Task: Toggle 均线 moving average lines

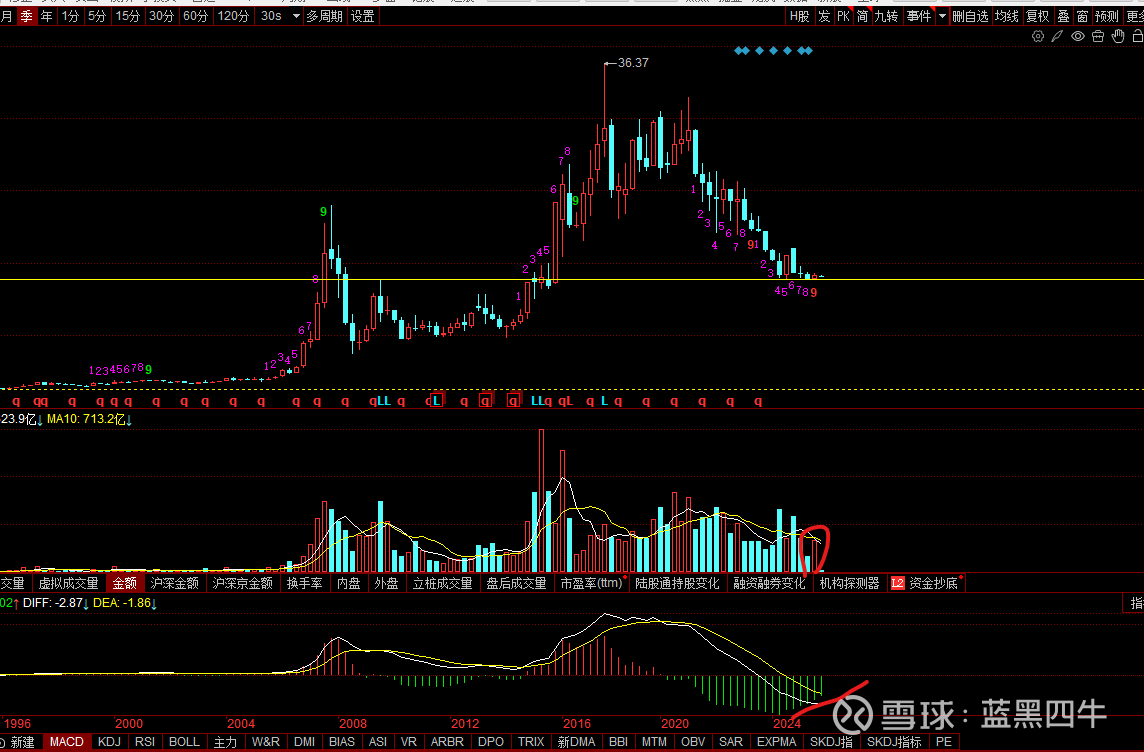Action: (x=1007, y=16)
